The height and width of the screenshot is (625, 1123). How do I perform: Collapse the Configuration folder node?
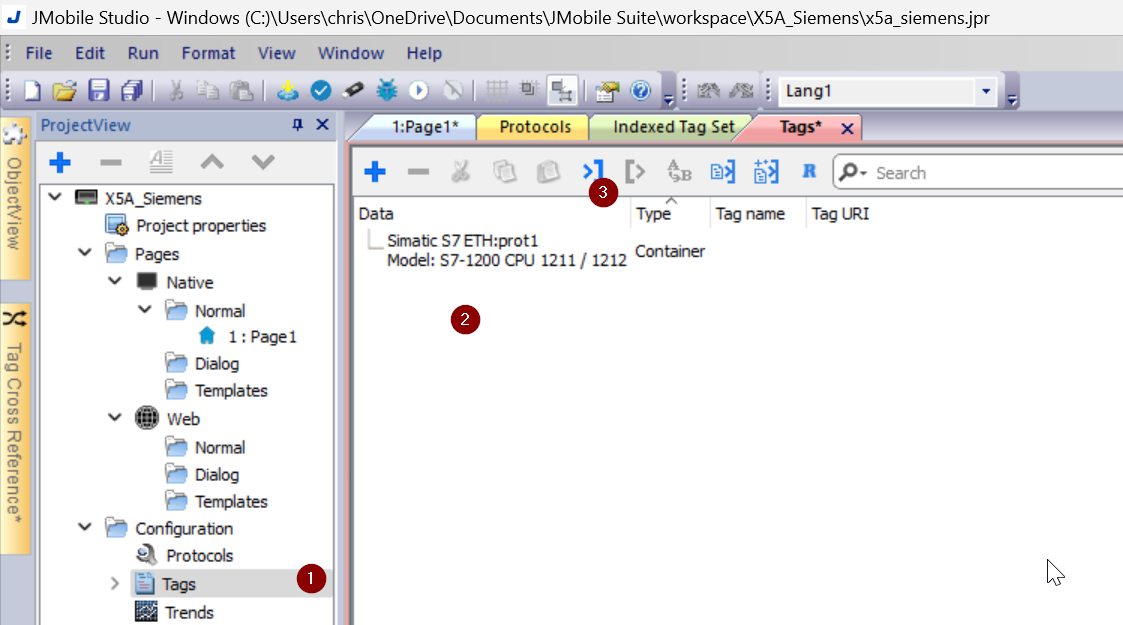tap(85, 527)
